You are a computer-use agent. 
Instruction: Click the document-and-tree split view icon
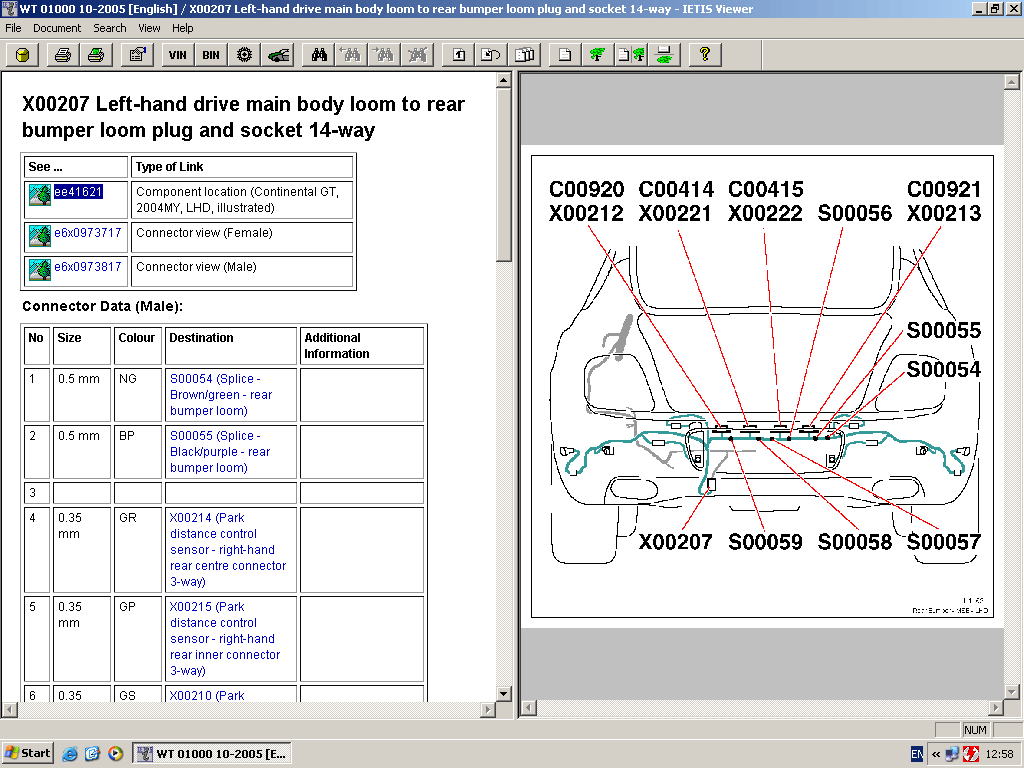click(632, 55)
